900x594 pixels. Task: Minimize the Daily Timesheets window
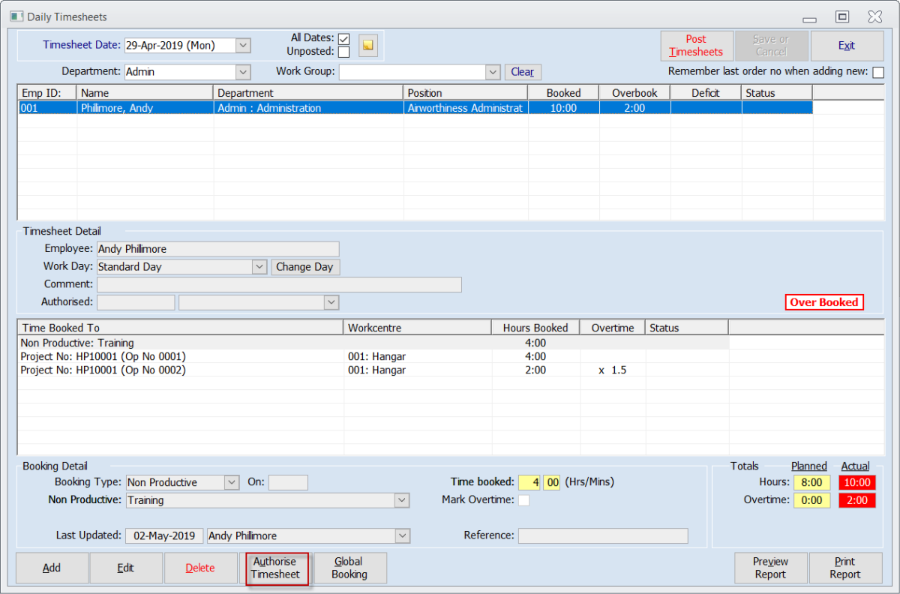pos(809,19)
